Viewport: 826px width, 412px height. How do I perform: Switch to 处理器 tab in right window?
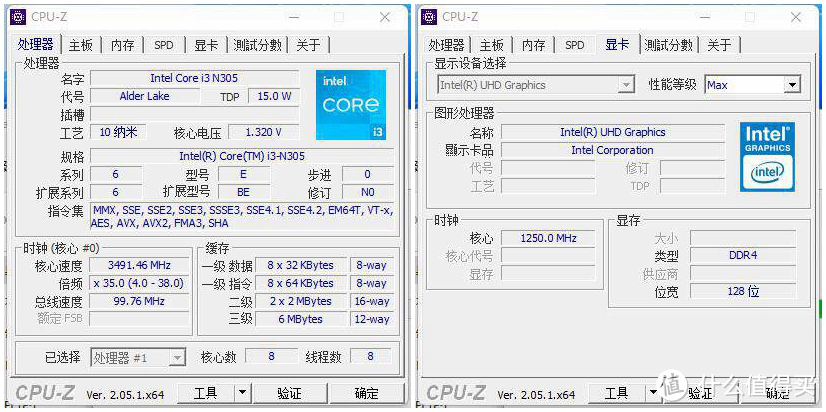(447, 45)
